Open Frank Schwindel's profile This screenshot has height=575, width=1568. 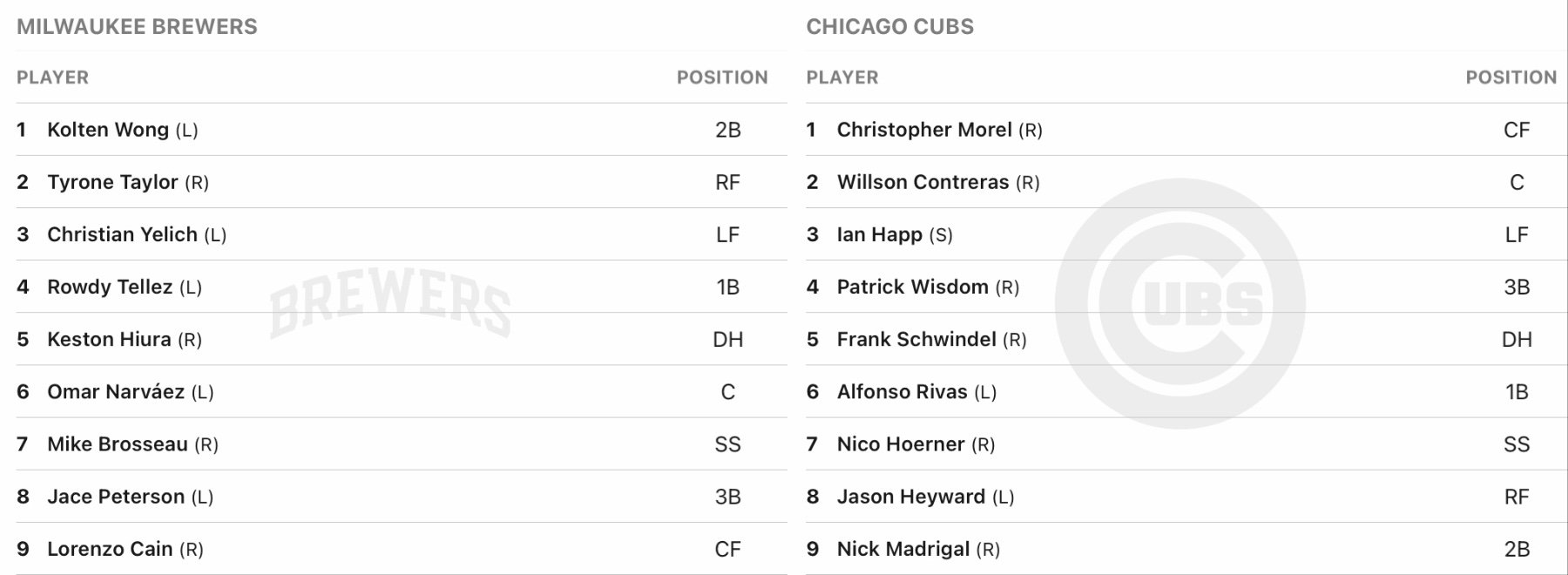click(x=916, y=339)
